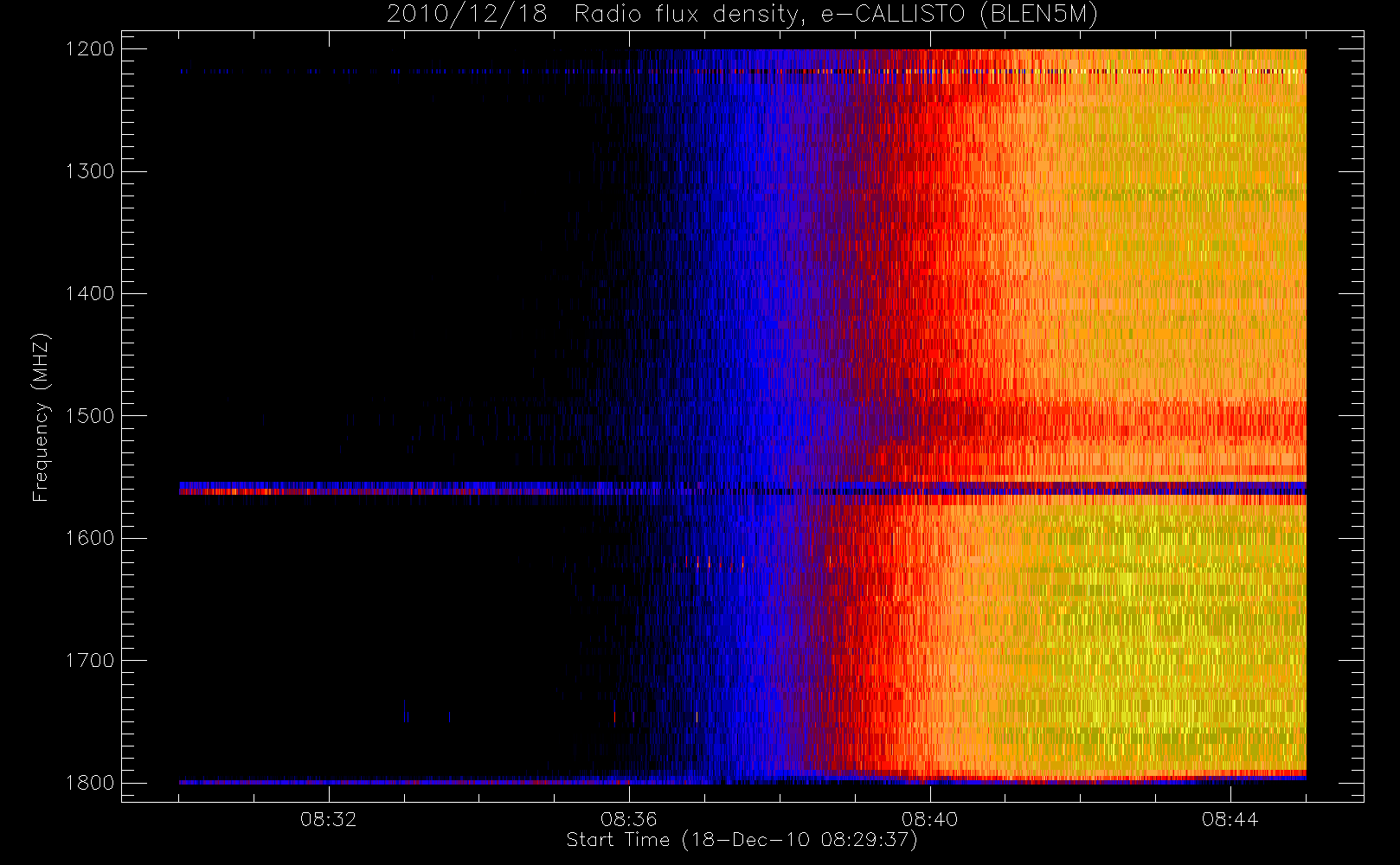Click the 1500 frequency tick label
This screenshot has width=1400, height=865.
tap(90, 416)
